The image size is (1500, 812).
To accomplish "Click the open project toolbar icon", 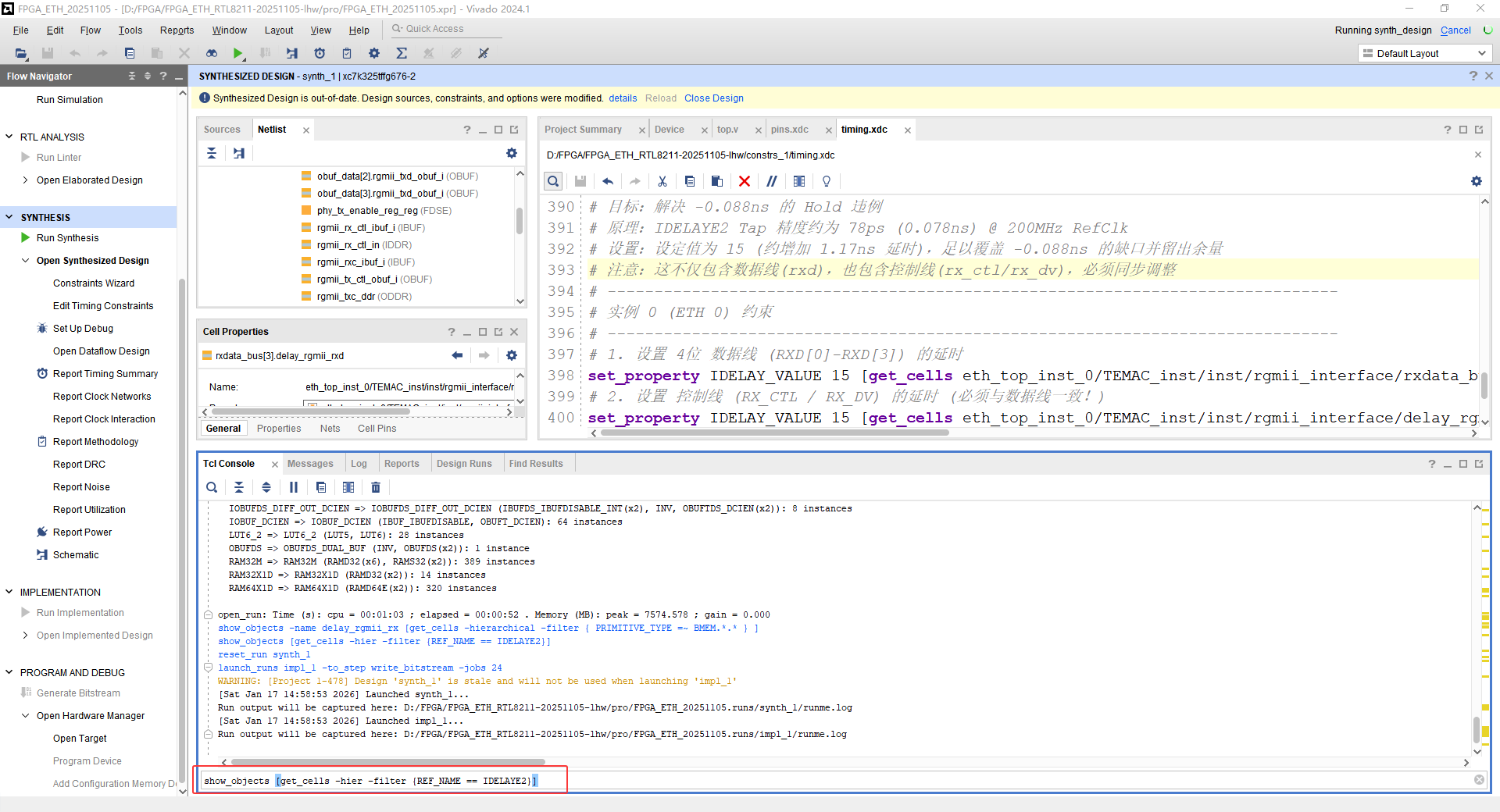I will 21,53.
